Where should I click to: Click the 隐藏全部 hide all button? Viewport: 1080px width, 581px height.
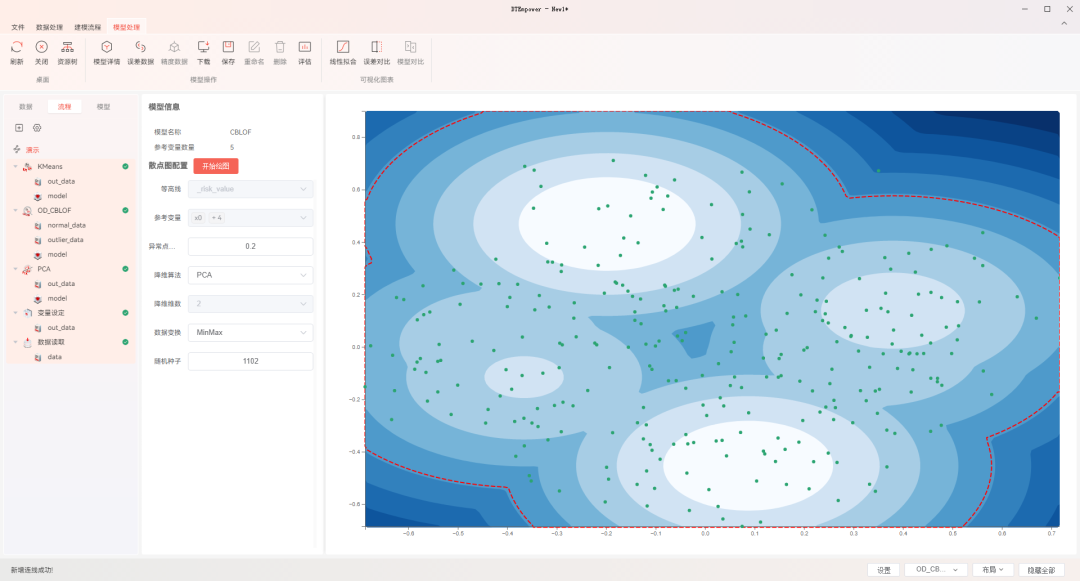click(x=1041, y=570)
